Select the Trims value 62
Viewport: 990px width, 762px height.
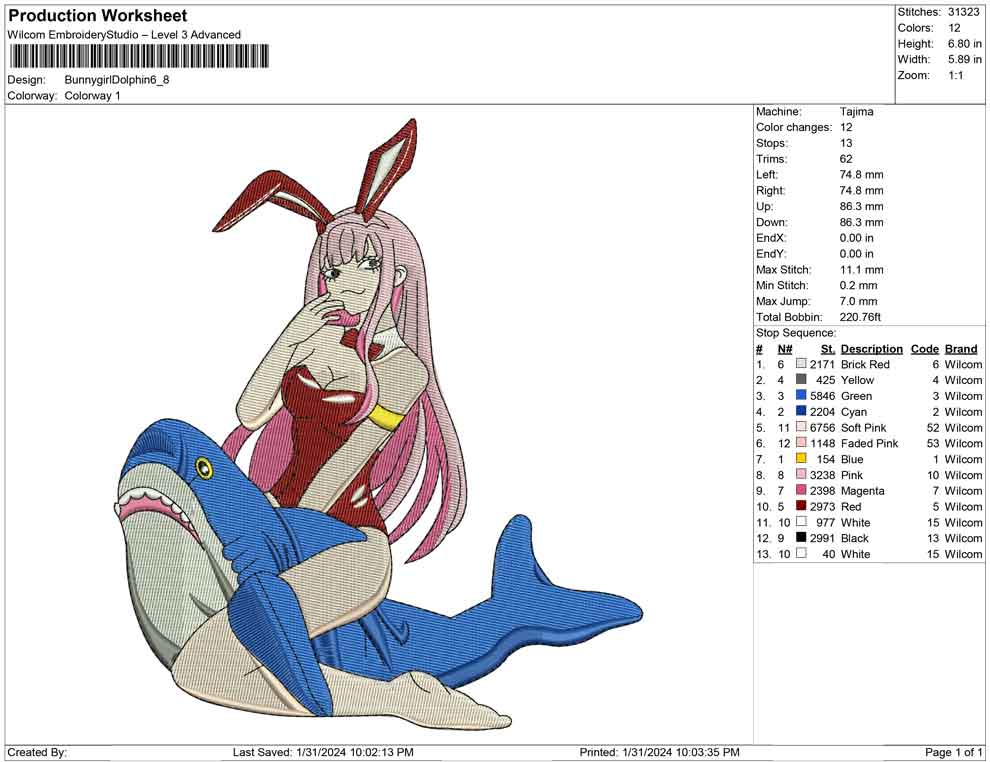click(846, 159)
